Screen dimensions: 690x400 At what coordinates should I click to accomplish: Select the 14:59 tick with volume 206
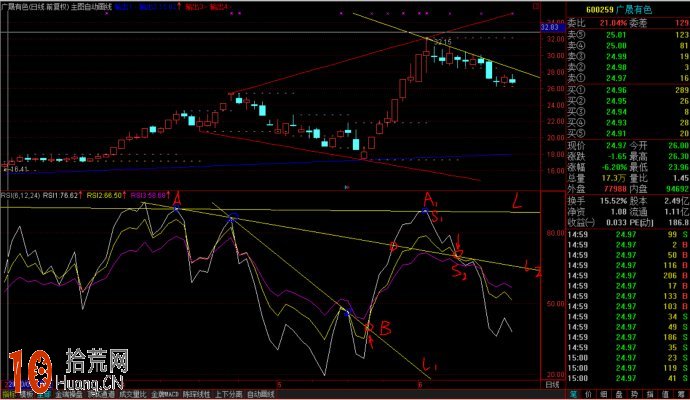[x=628, y=275]
